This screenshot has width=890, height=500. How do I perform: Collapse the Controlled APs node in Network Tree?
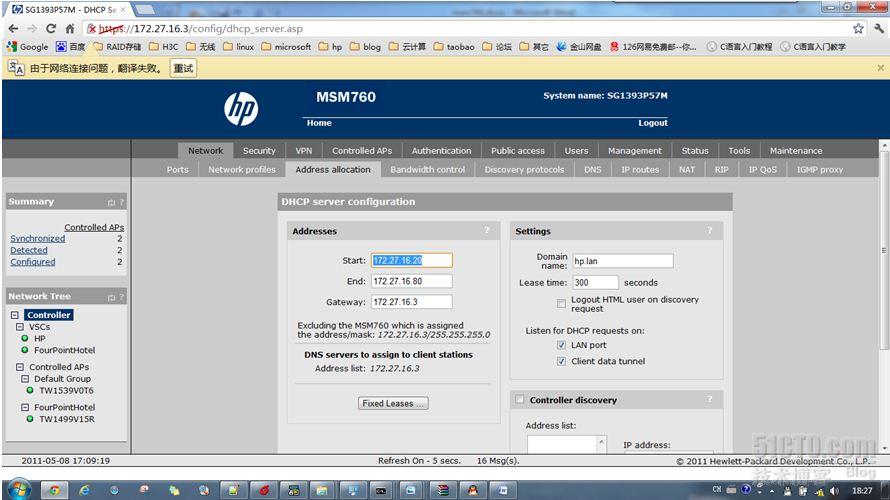20,367
